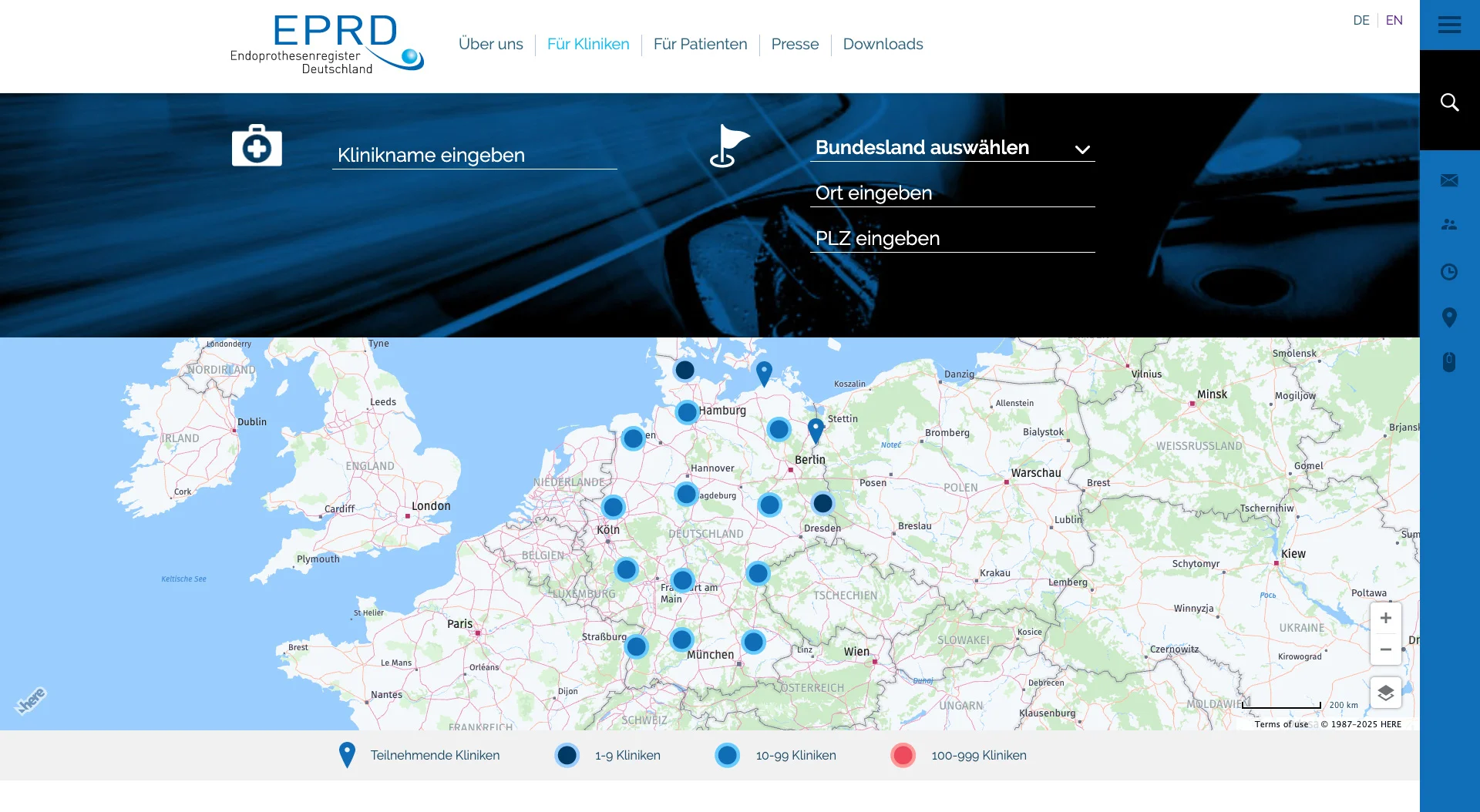Open the hamburger menu in the sidebar
The image size is (1480, 812).
tap(1449, 25)
